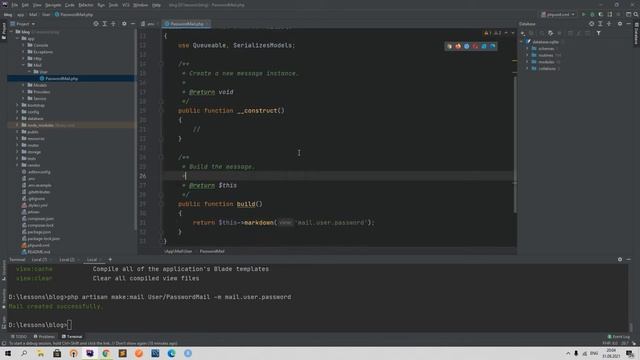Click the Project vertical side tab
Screen dimensions: 640x360
pyautogui.click(x=4, y=31)
